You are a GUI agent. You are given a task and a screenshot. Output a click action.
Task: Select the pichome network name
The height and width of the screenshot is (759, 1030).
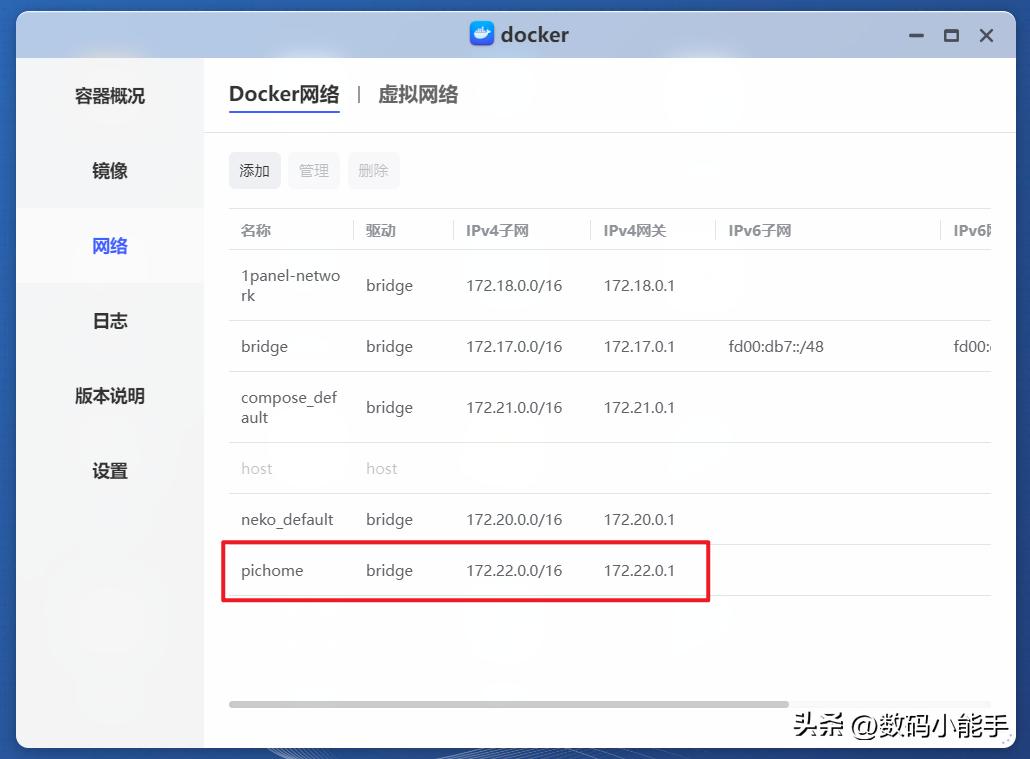(x=272, y=570)
